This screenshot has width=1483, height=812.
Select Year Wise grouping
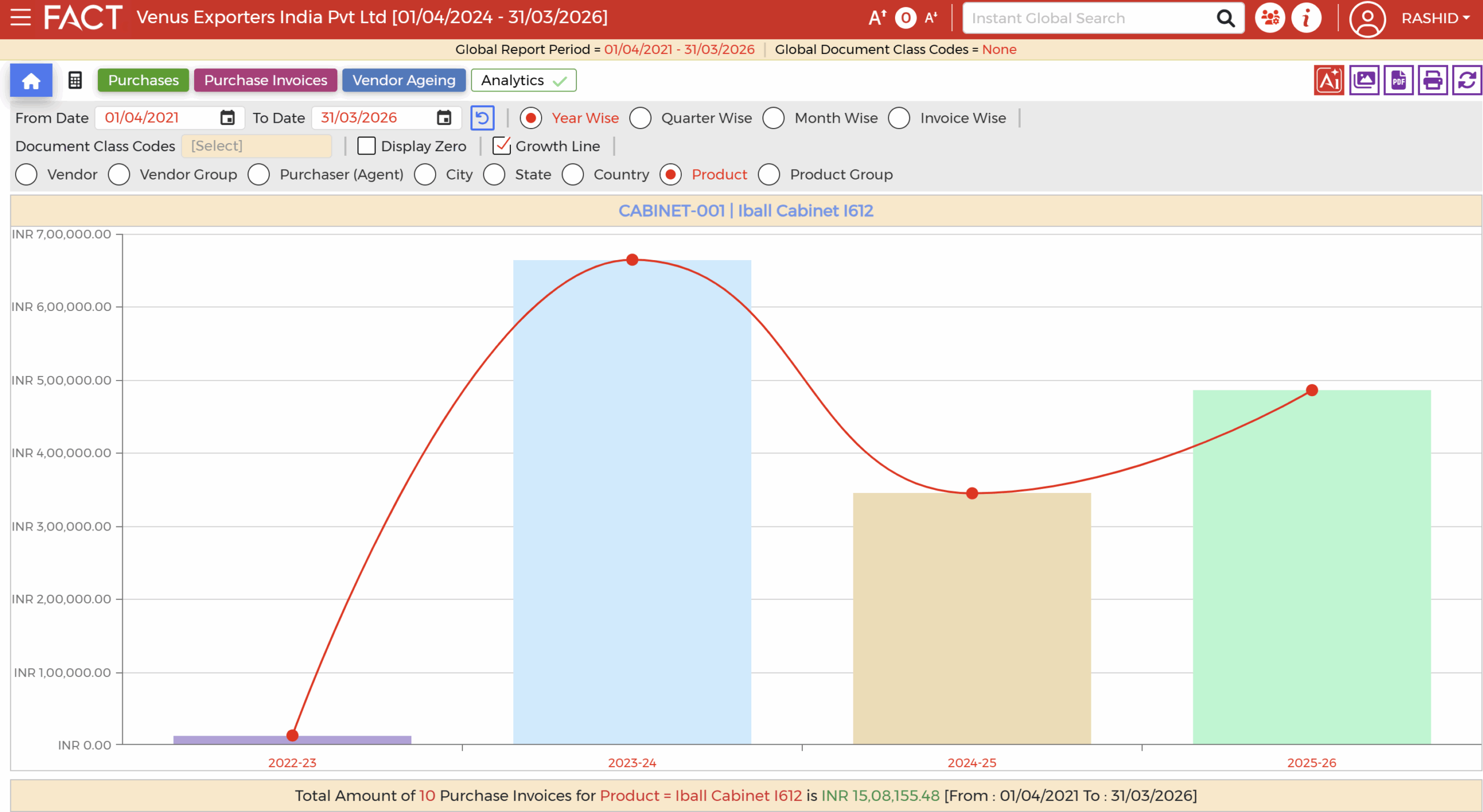pos(531,118)
